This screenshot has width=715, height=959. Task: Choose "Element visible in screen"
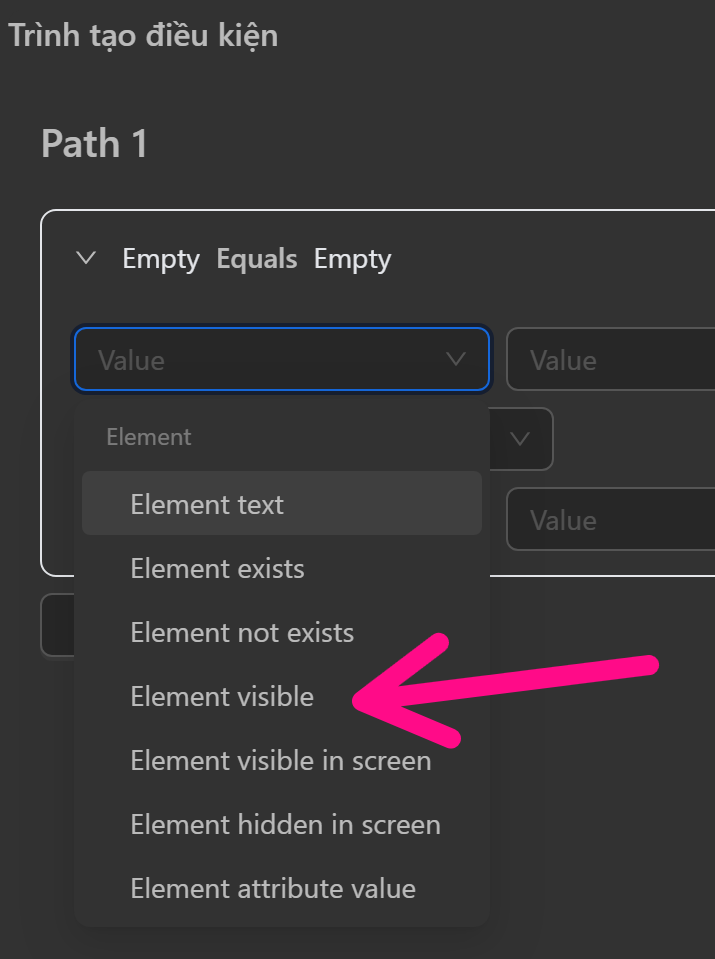coord(280,761)
